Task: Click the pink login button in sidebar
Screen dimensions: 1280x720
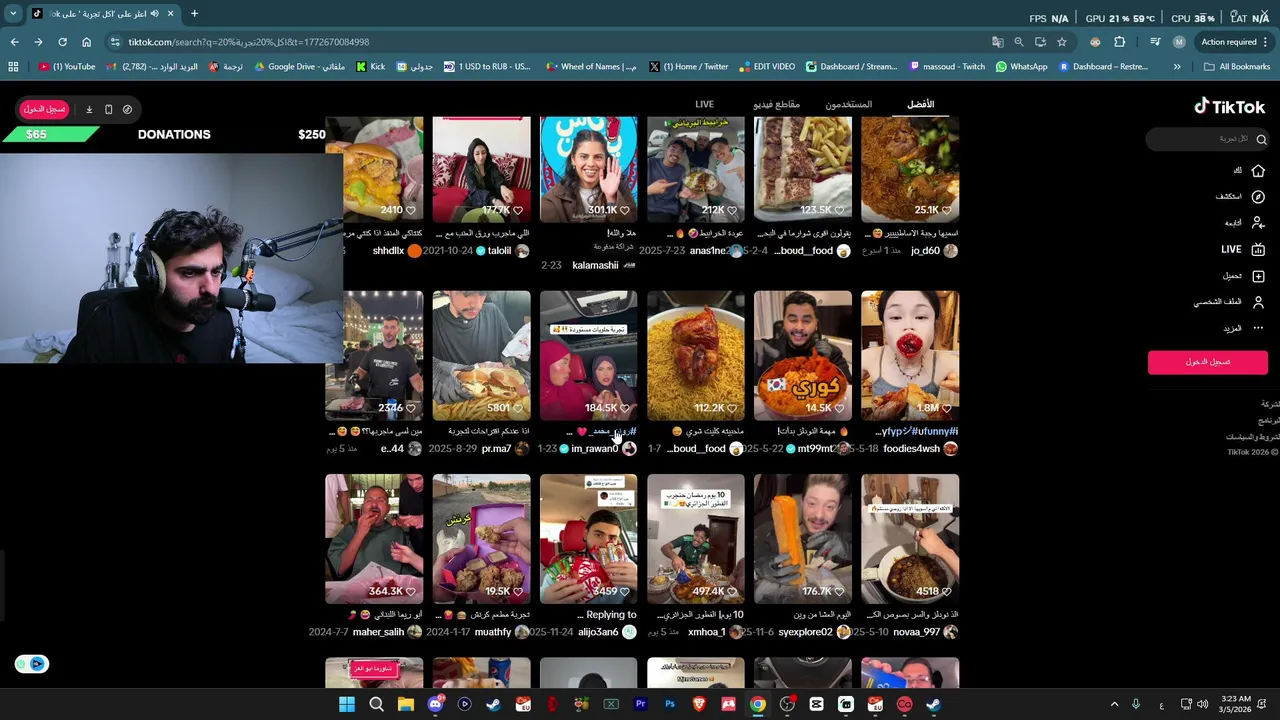Action: click(x=1207, y=362)
